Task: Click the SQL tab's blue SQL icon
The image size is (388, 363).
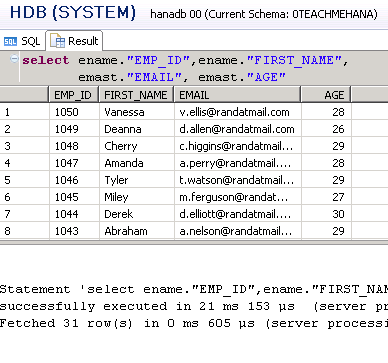Action: (10, 42)
